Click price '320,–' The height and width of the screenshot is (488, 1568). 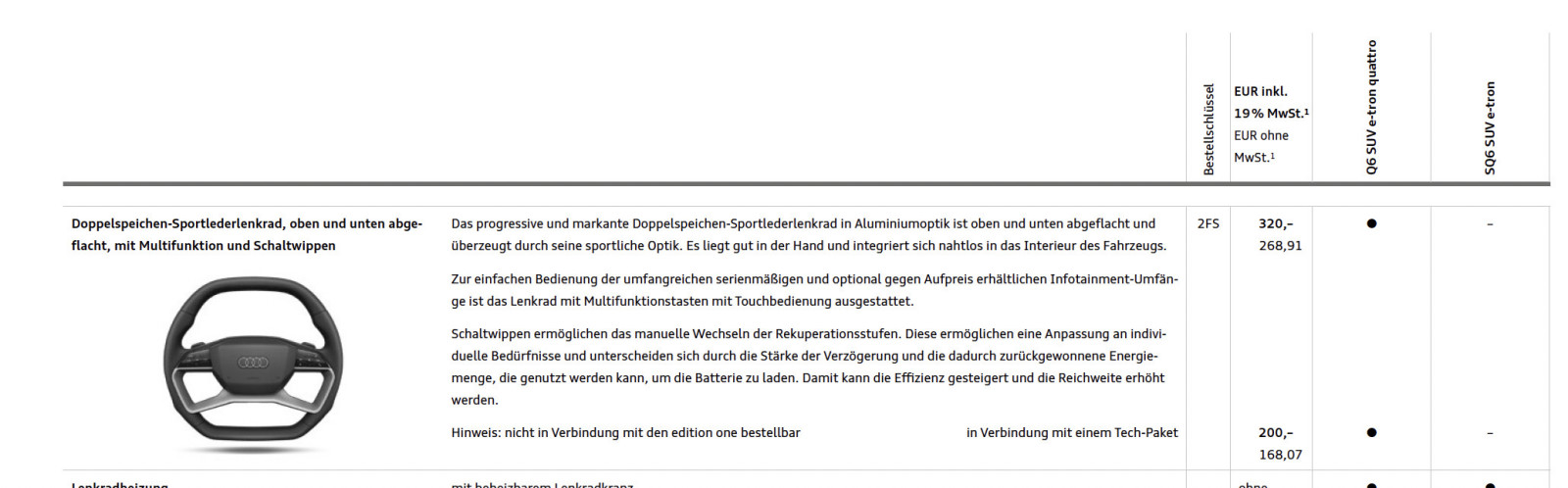[x=1276, y=223]
